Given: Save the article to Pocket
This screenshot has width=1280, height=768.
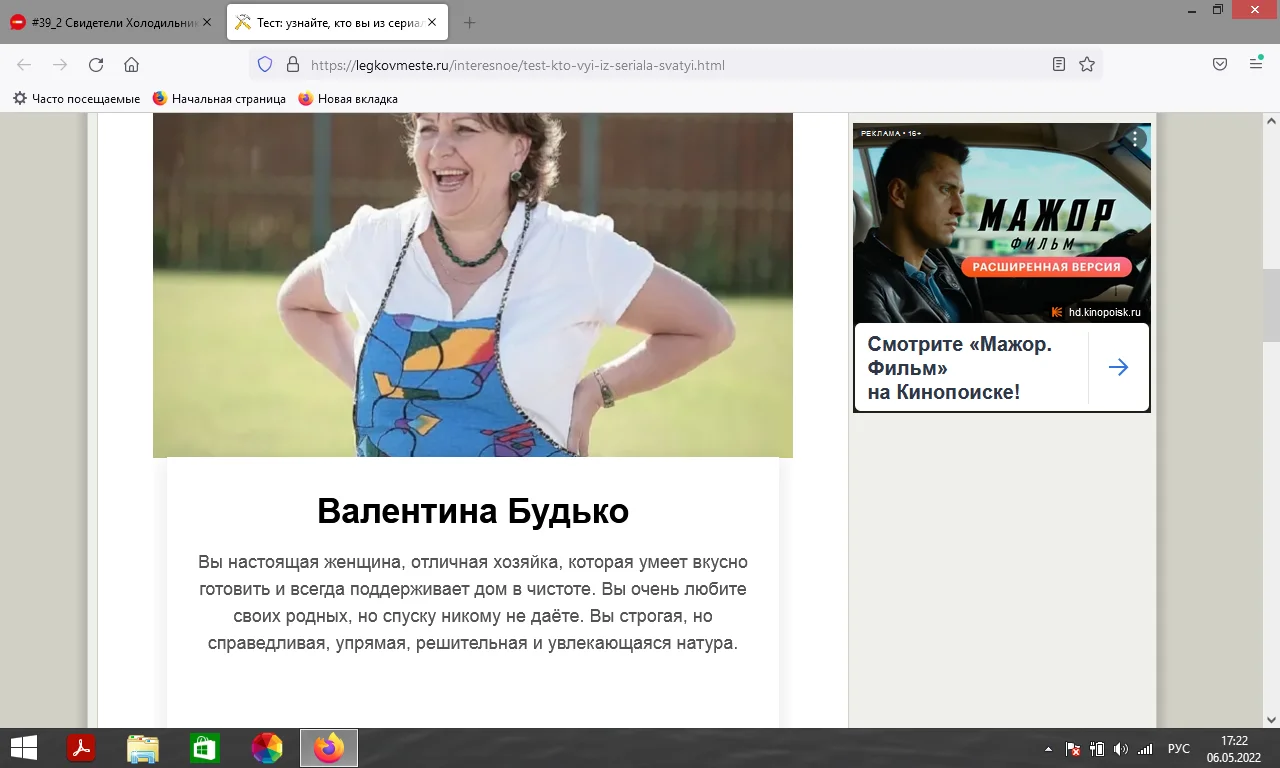Looking at the screenshot, I should click(x=1219, y=63).
